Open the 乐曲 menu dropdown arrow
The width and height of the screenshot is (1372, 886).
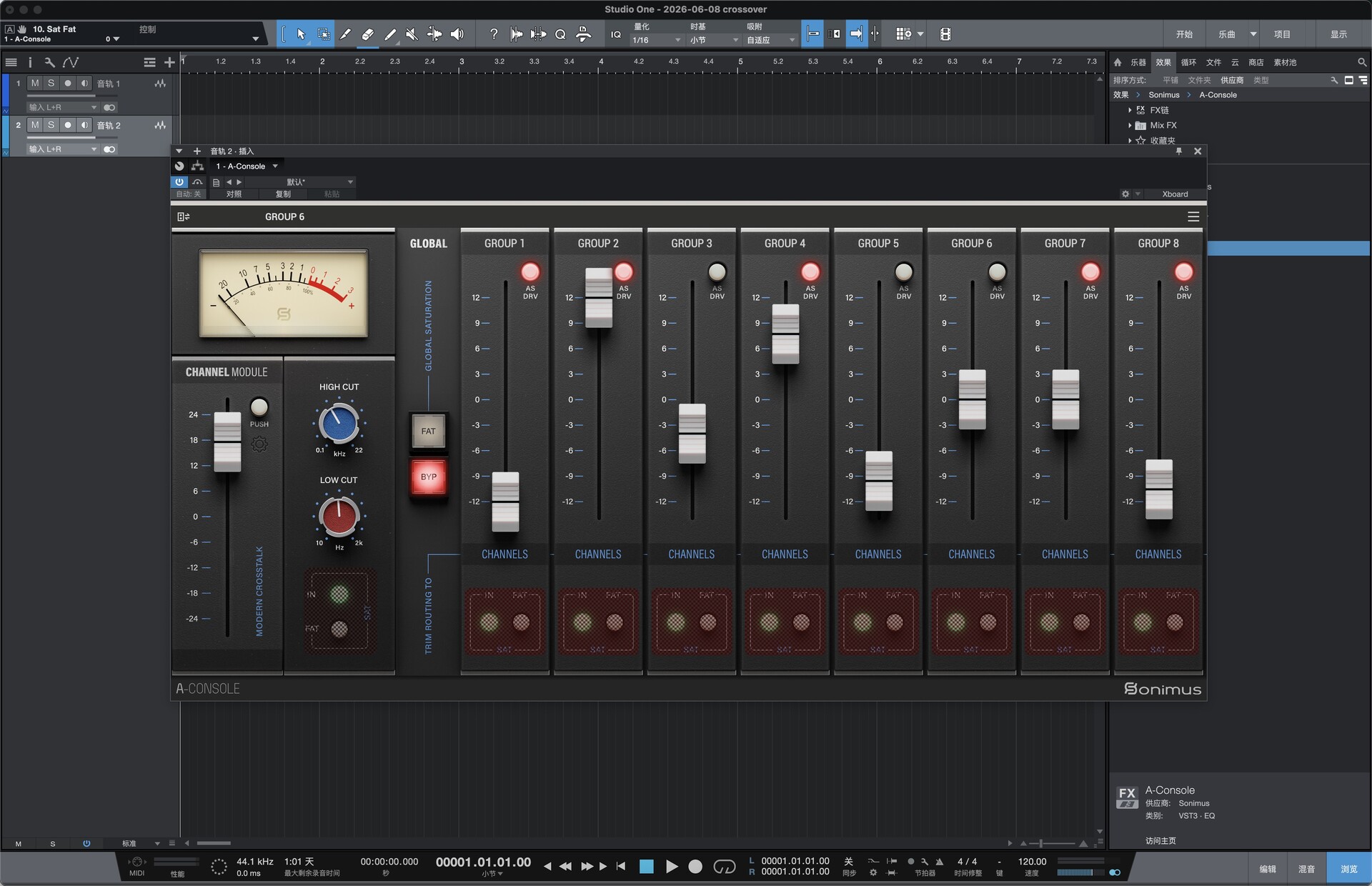click(1253, 34)
